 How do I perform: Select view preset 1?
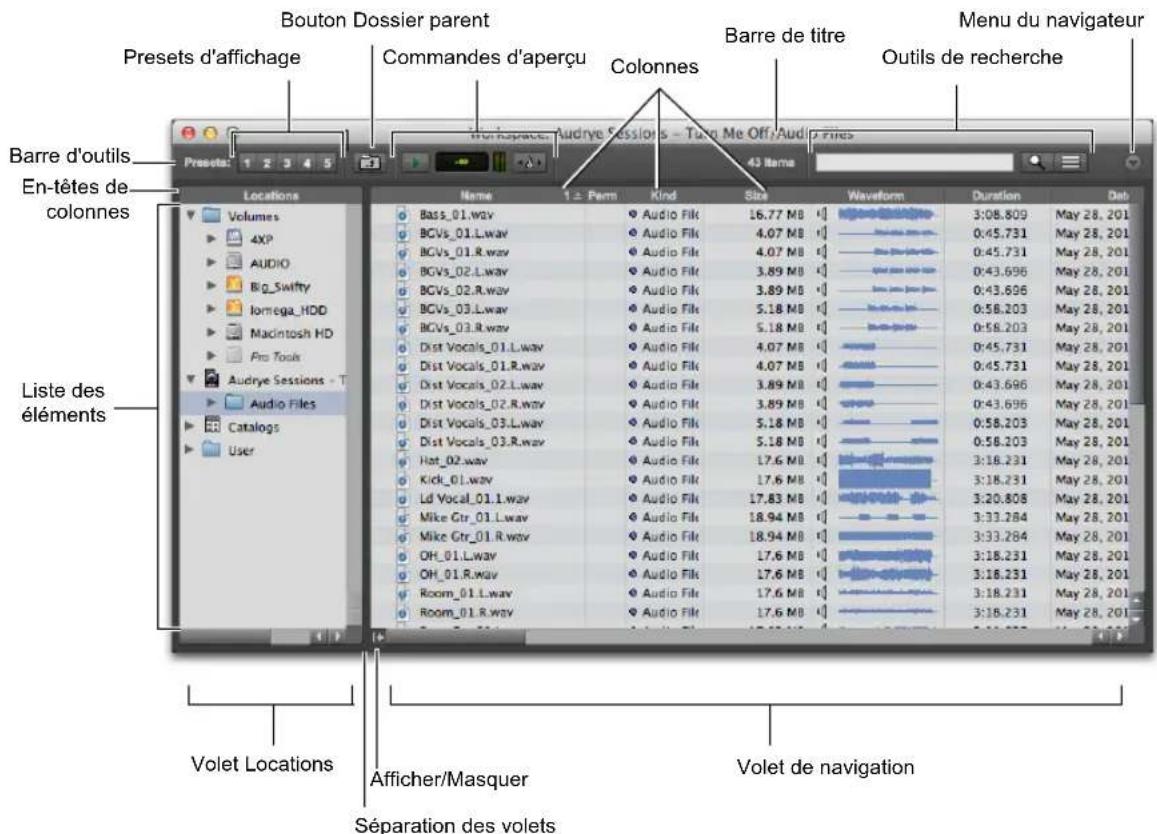pos(248,163)
